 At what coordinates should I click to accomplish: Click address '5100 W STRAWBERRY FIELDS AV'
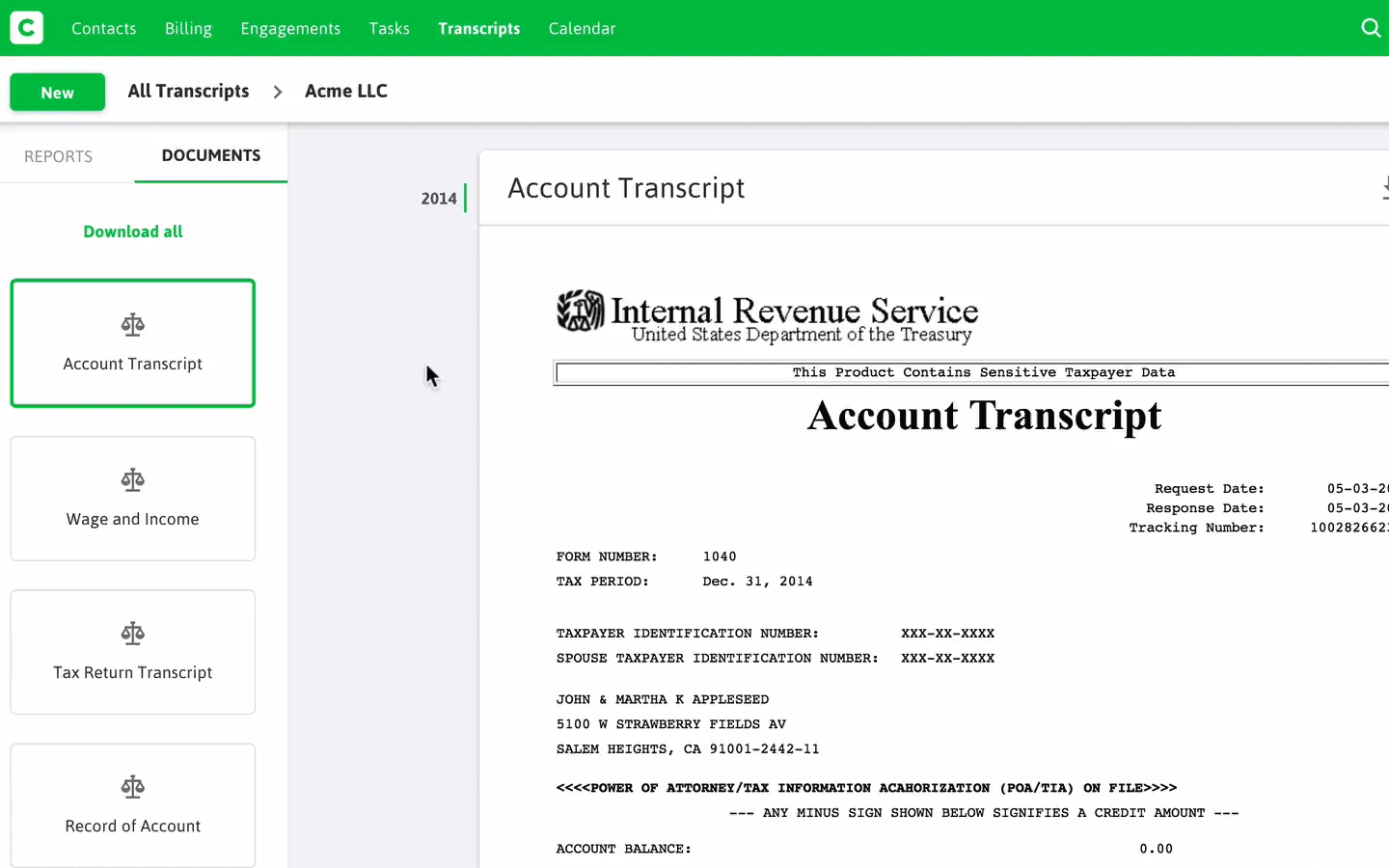(671, 724)
